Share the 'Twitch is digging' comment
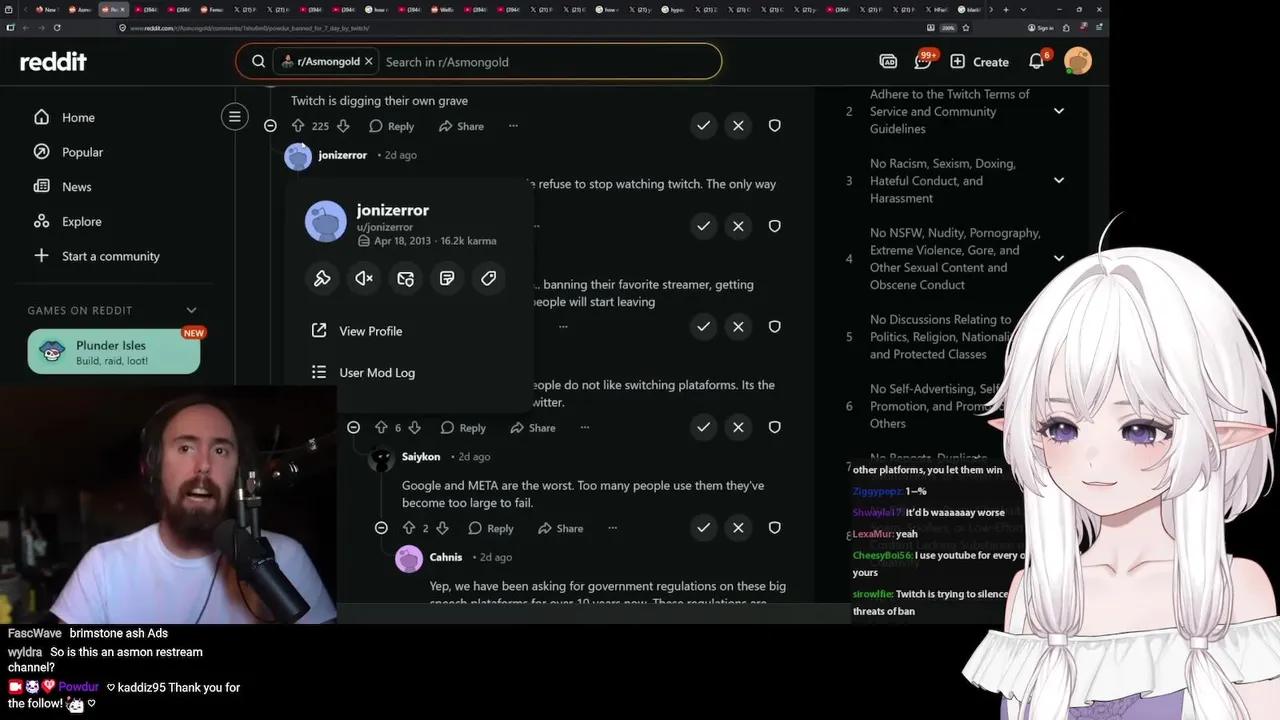Screen dimensions: 1280x720 [x=460, y=126]
